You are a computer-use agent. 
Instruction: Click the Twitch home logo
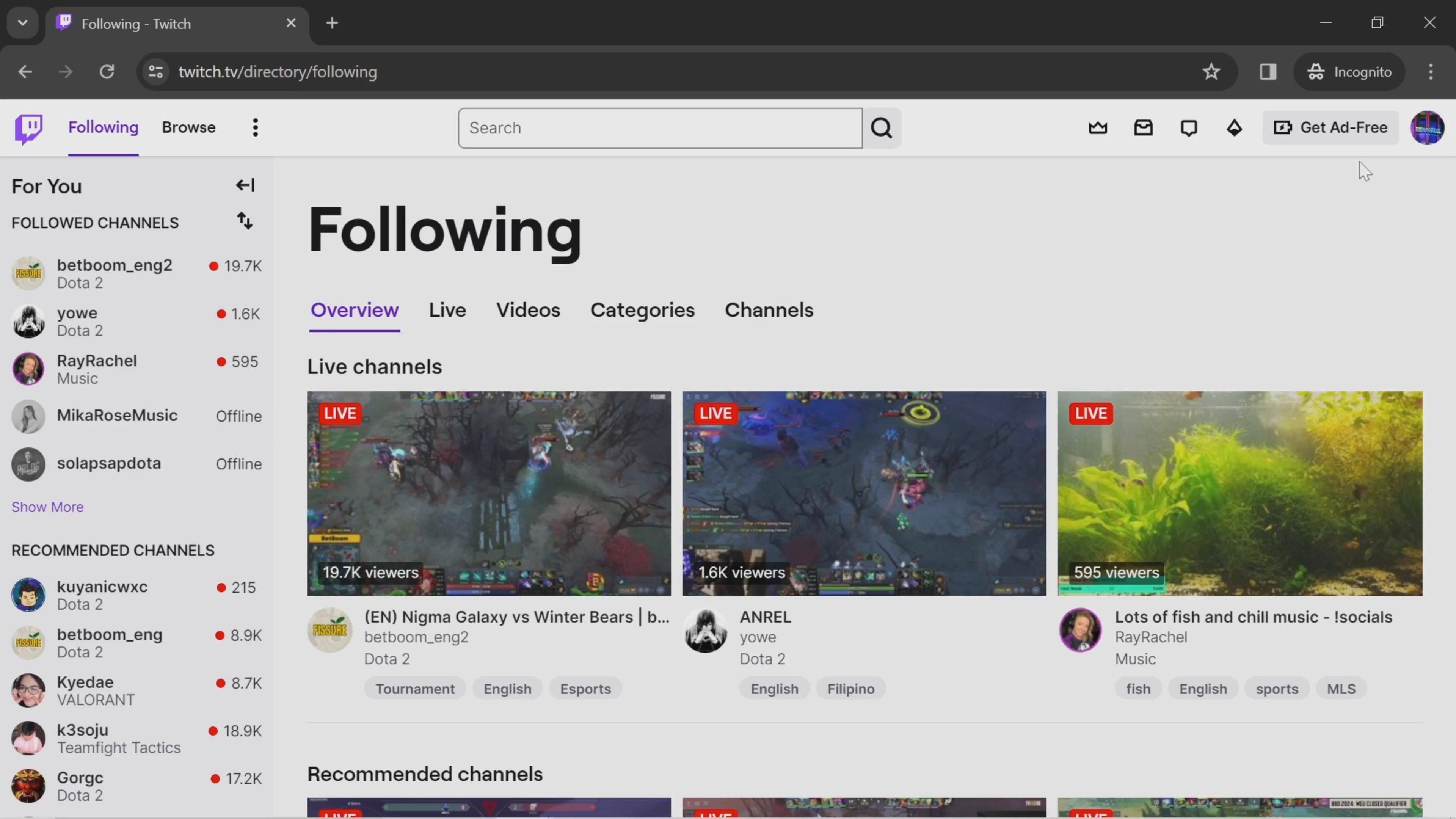pyautogui.click(x=28, y=128)
